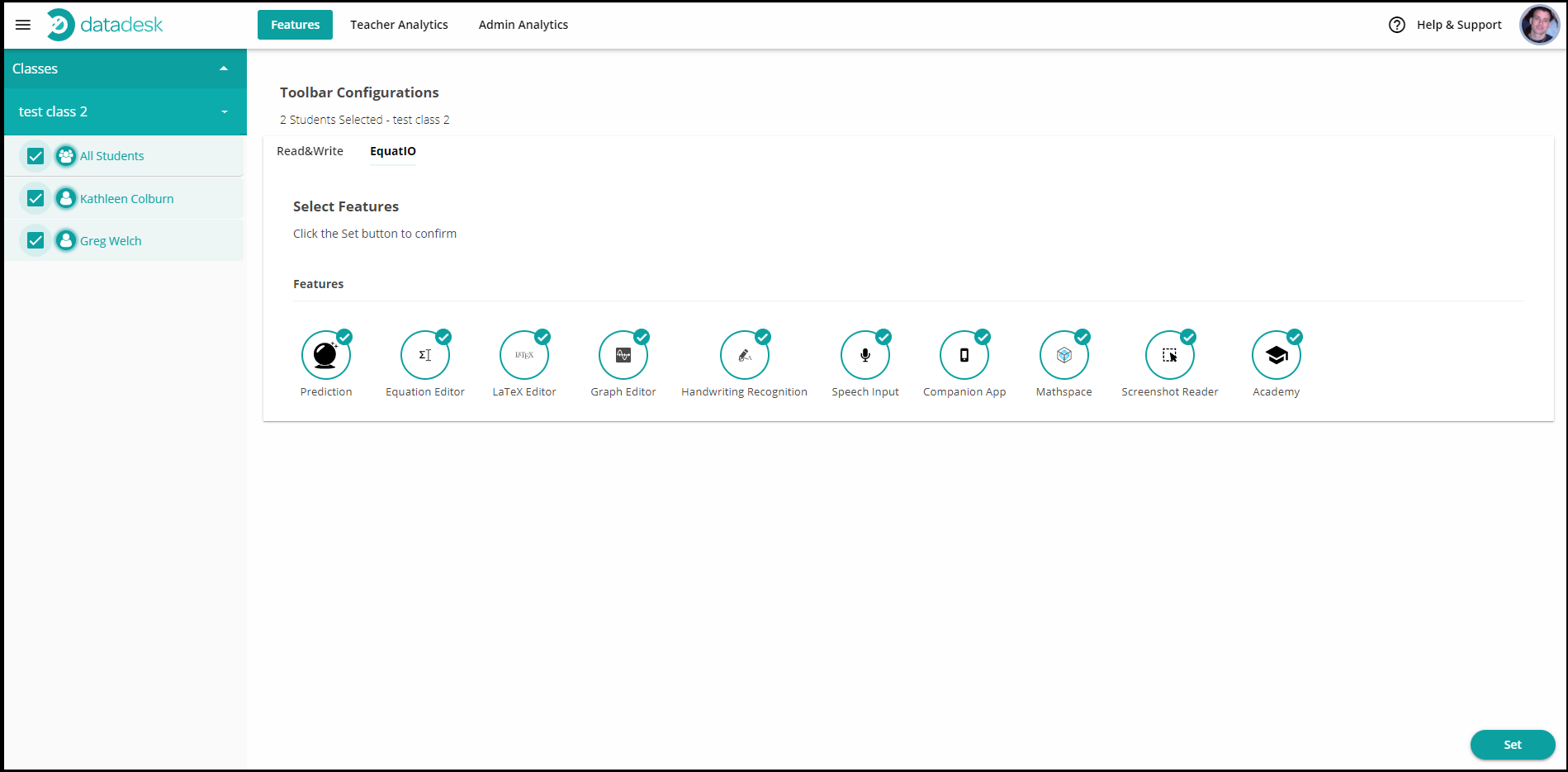Toggle the Speech Input checkmark badge
This screenshot has width=1568, height=772.
click(883, 337)
